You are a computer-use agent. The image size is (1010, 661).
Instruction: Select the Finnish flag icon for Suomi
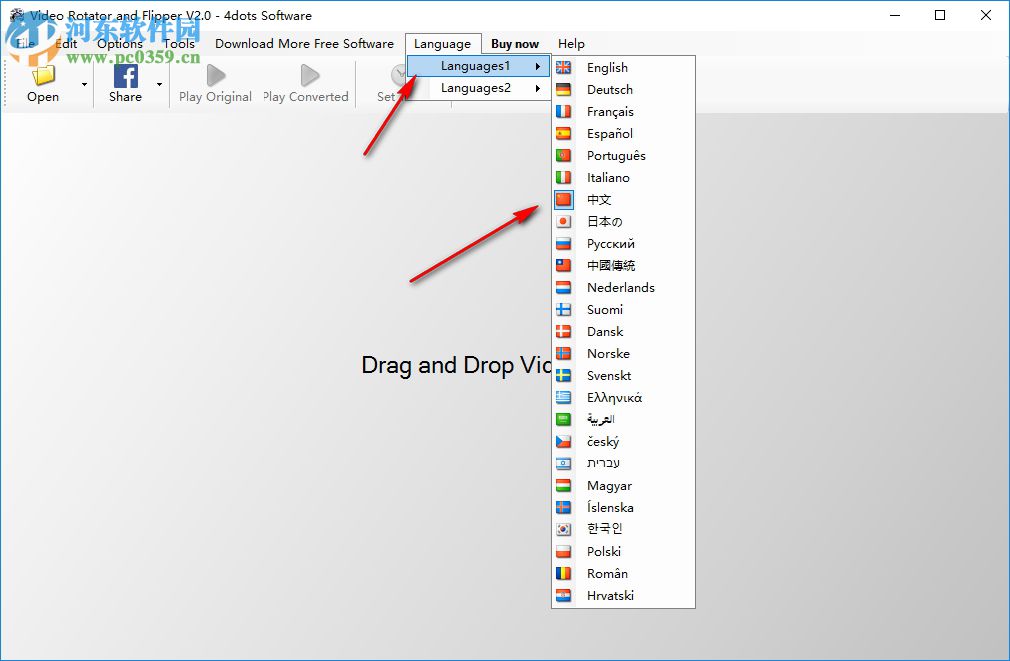(564, 309)
